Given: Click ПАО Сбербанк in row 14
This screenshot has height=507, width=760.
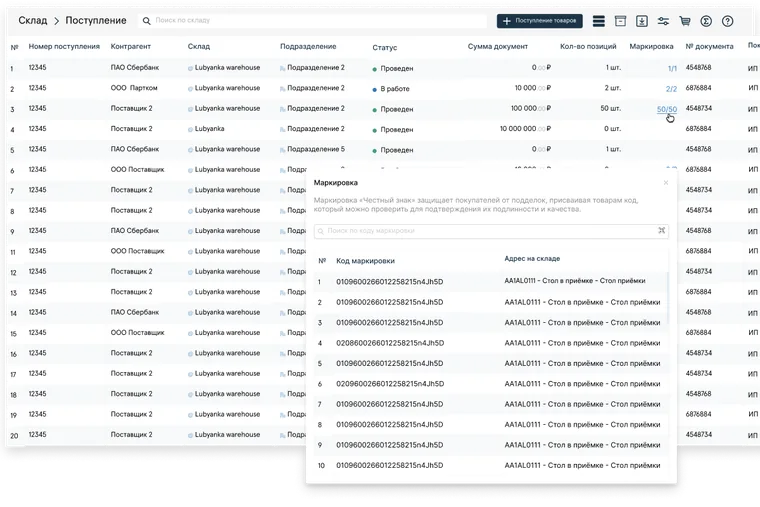Looking at the screenshot, I should pyautogui.click(x=135, y=312).
